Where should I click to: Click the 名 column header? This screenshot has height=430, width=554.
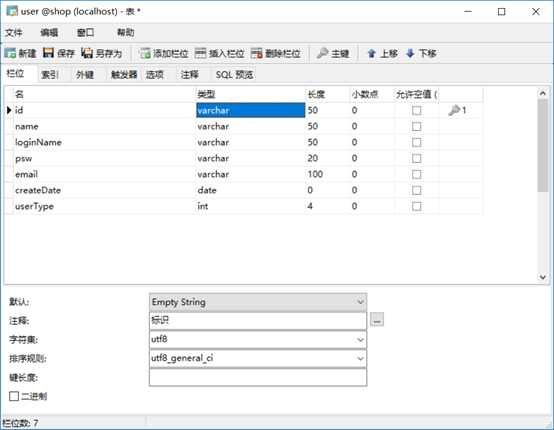[105, 94]
